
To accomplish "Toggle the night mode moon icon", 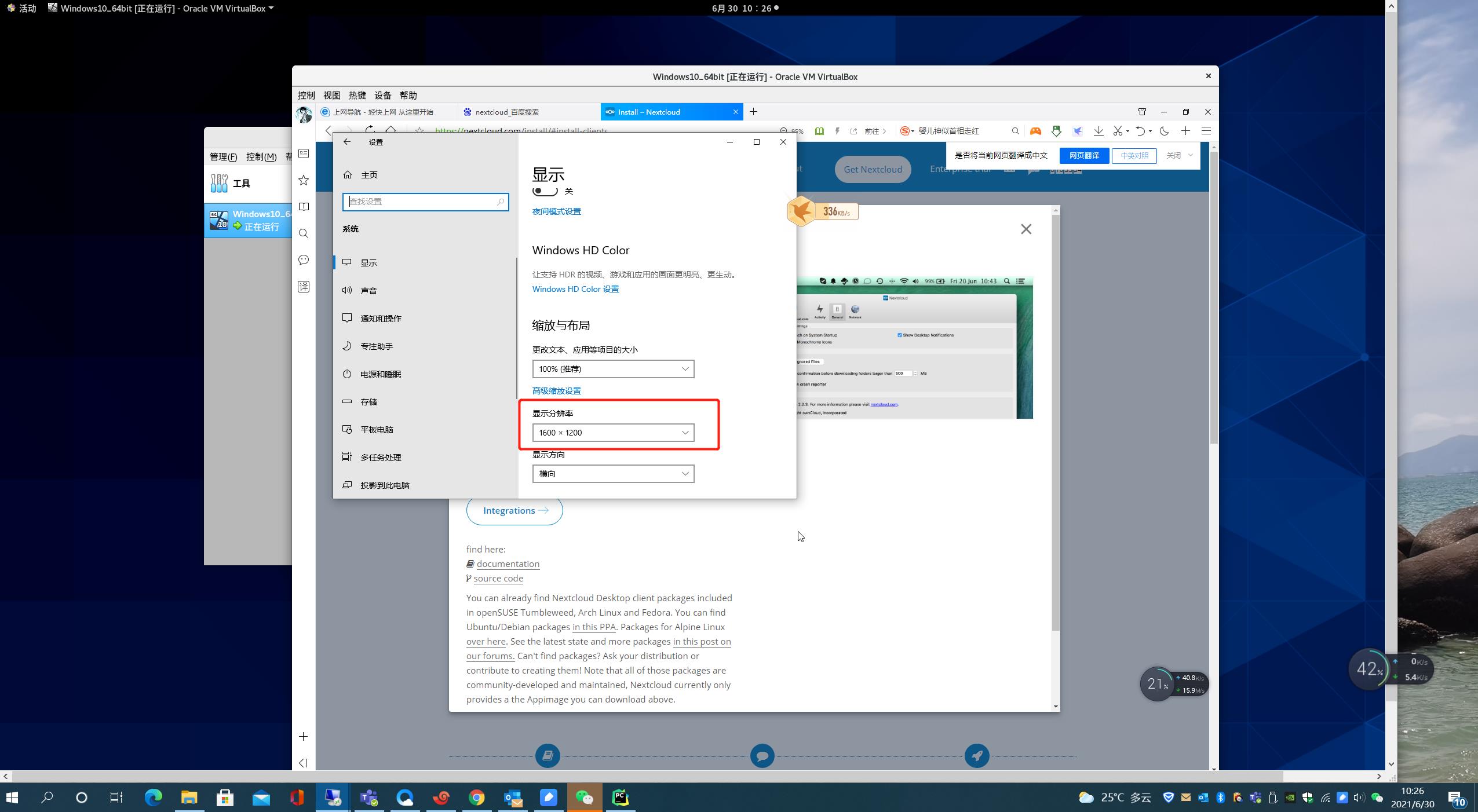I will [x=1164, y=131].
